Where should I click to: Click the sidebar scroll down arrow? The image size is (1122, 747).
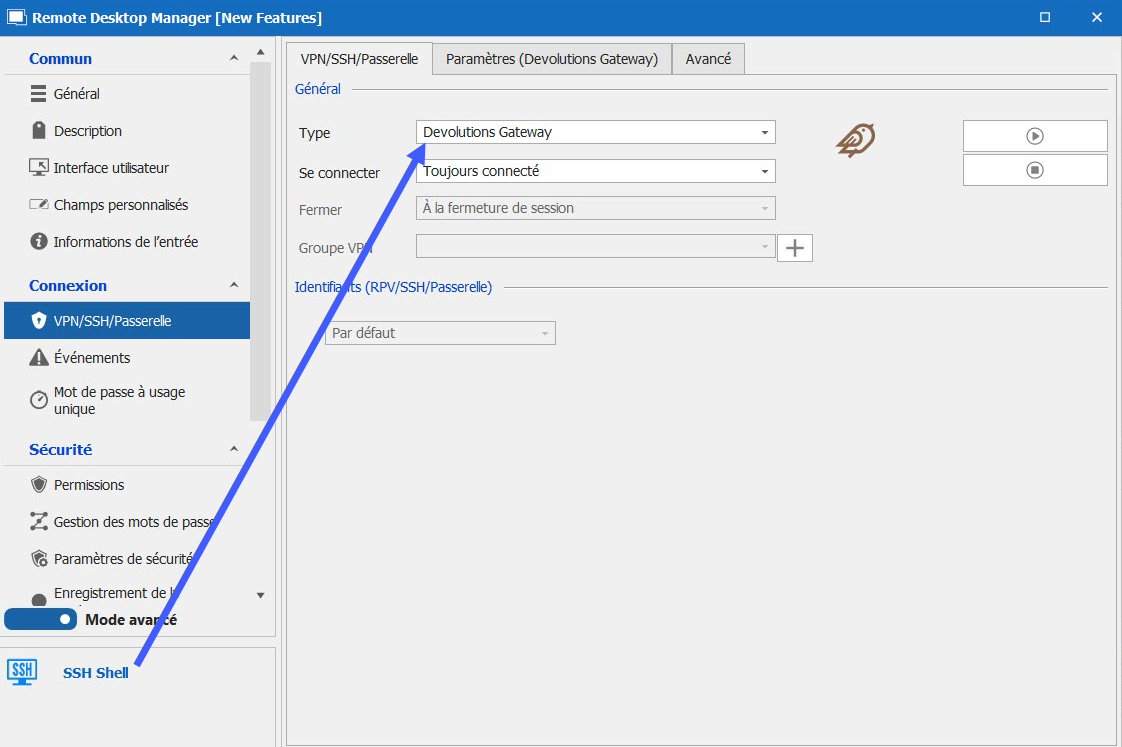pos(260,595)
